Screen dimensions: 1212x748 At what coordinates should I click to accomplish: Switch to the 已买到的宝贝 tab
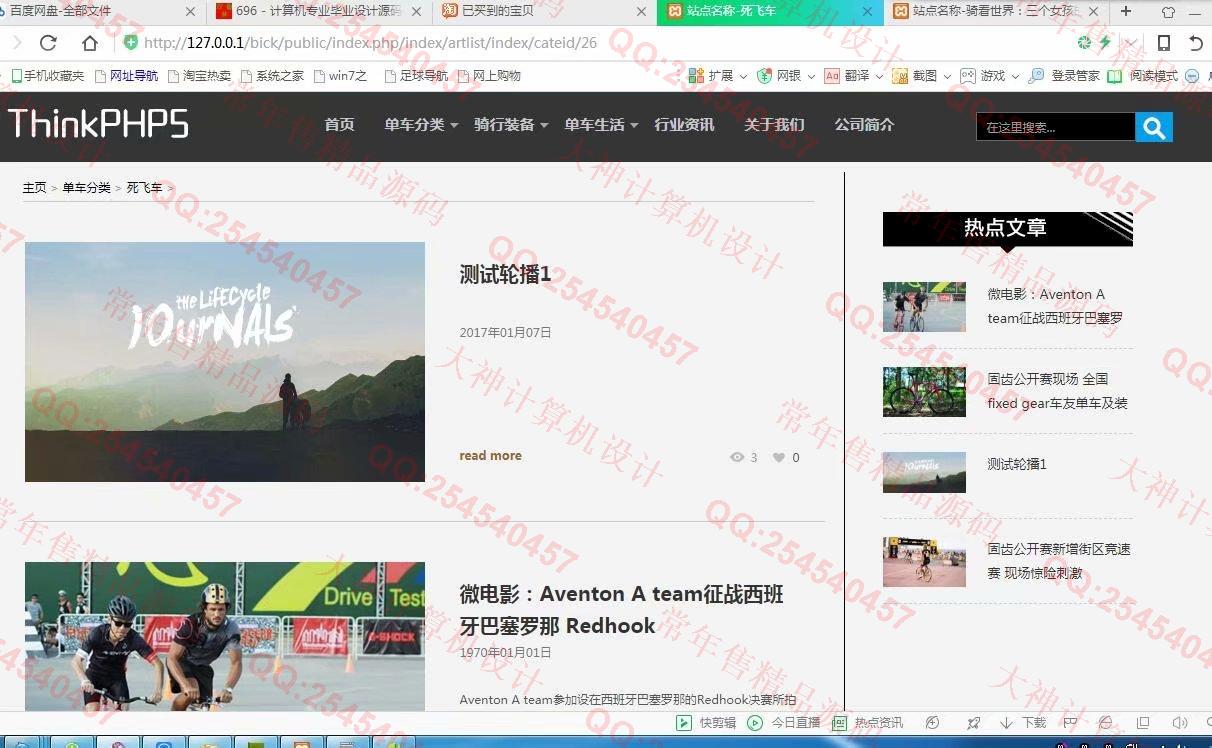(x=546, y=11)
